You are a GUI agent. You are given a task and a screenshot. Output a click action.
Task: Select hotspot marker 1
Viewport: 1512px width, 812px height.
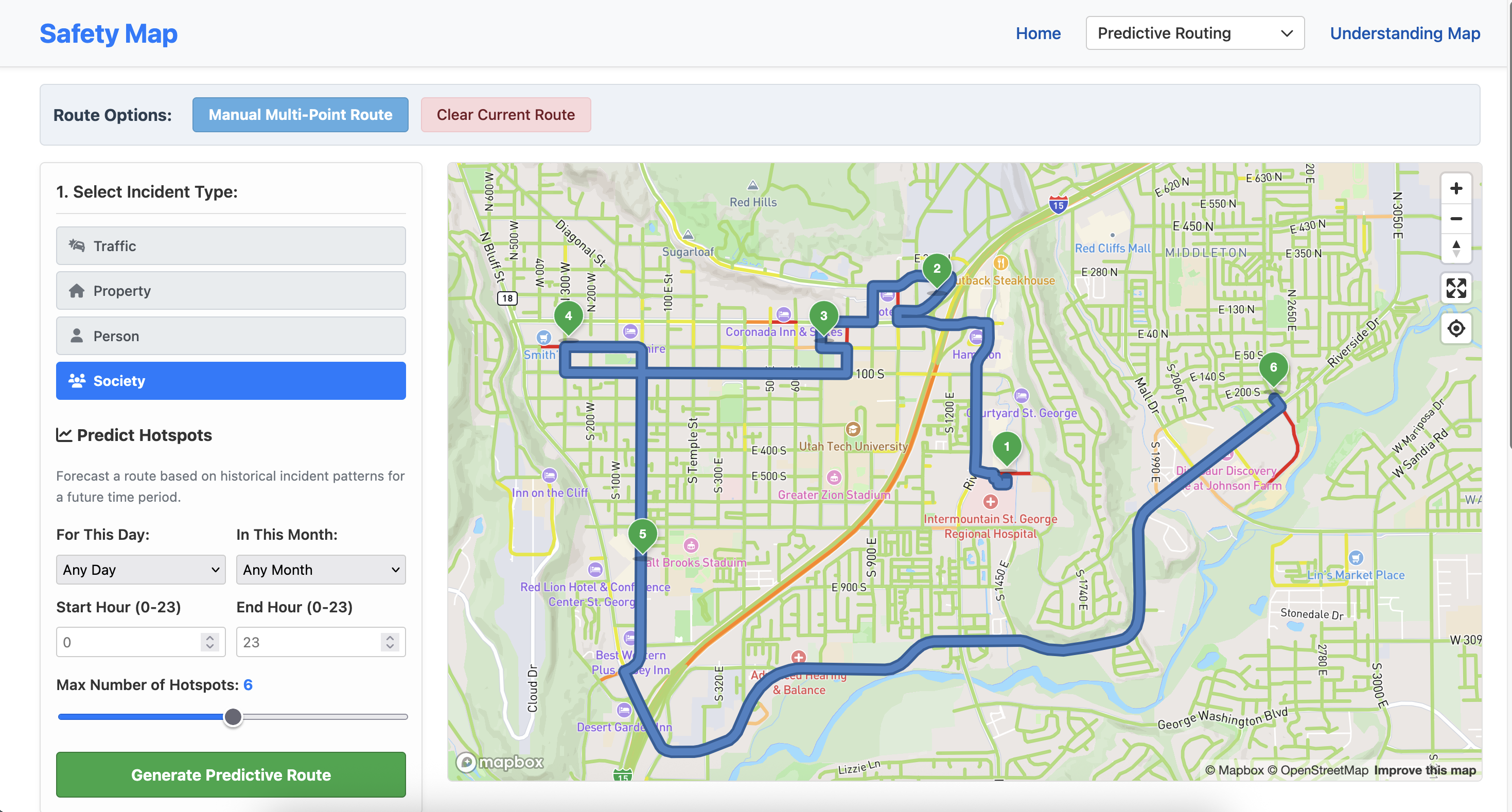(x=1007, y=449)
